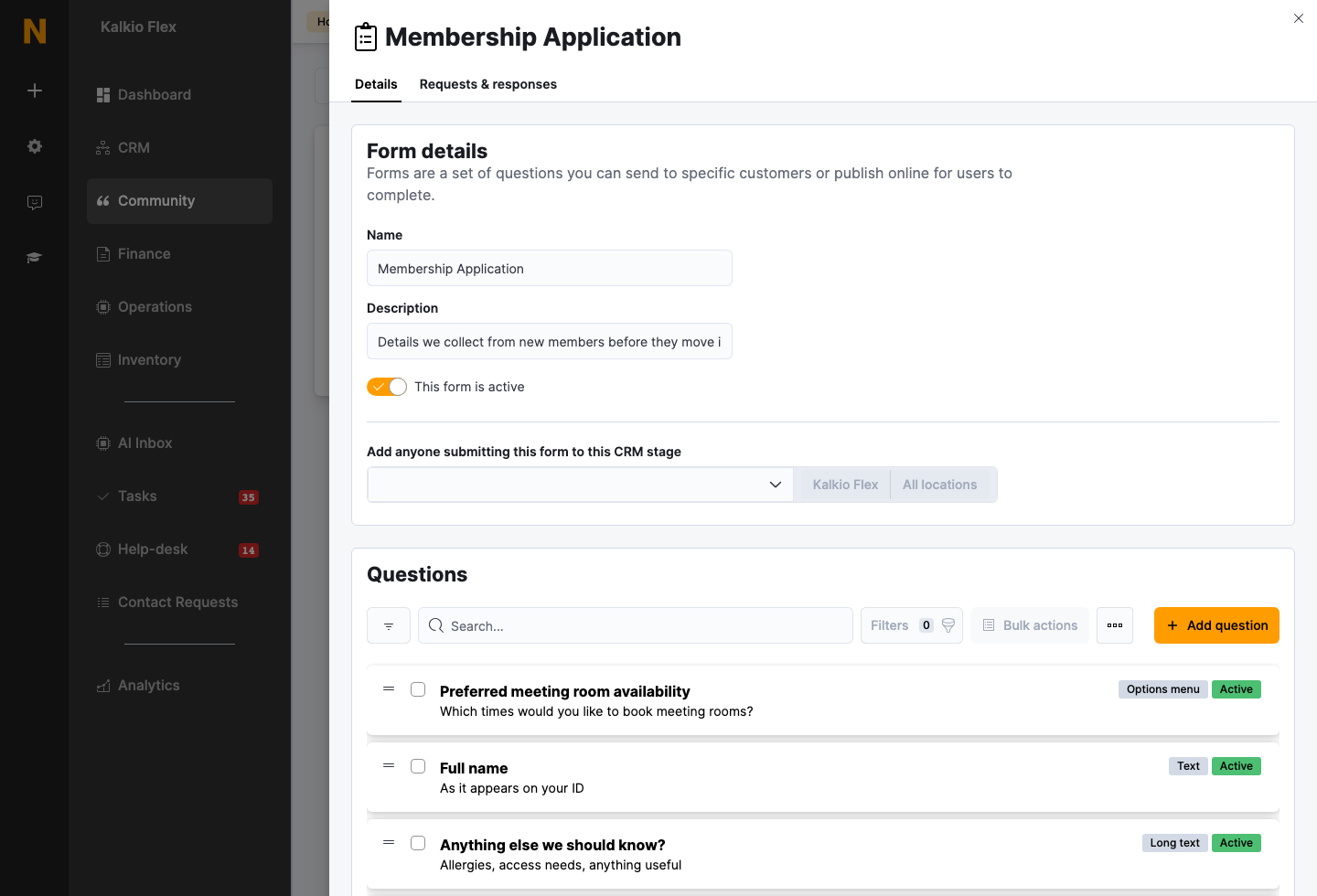The image size is (1317, 896).
Task: Select Community in the sidebar
Action: point(179,201)
